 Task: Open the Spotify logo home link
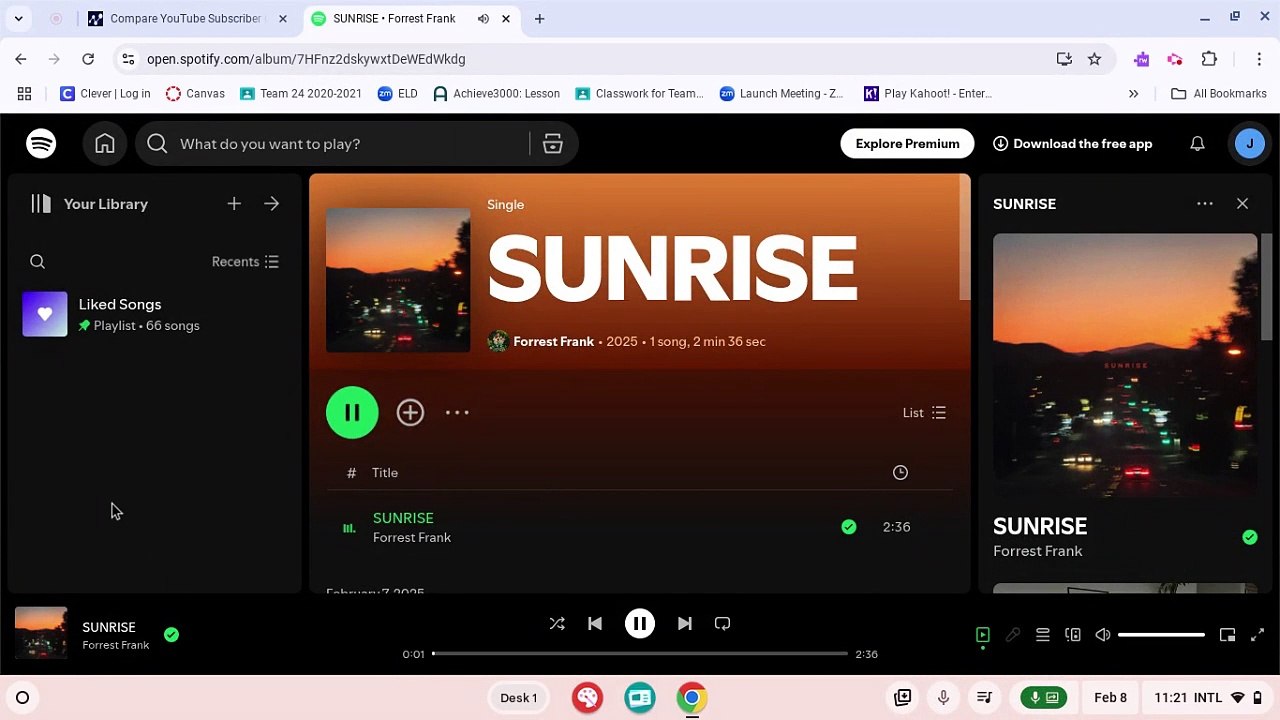point(41,144)
